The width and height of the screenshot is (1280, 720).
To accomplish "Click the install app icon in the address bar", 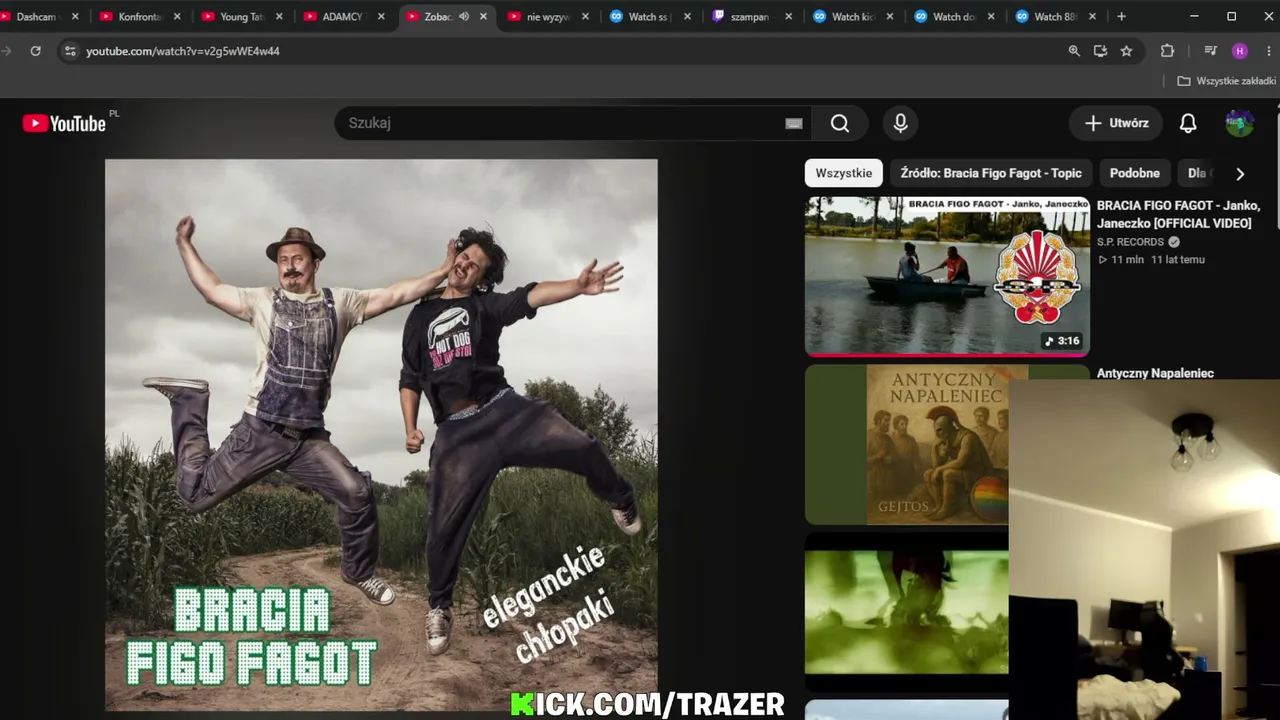I will [x=1100, y=51].
